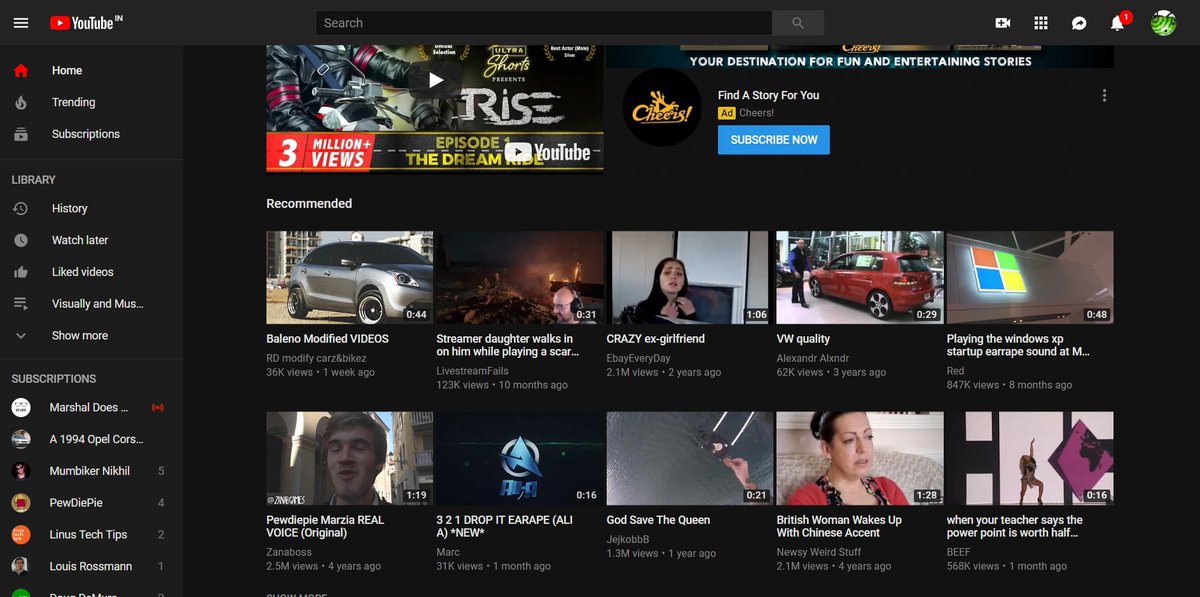Viewport: 1200px width, 597px height.
Task: Open the British Woman Chinese Accent thumbnail
Action: tap(860, 459)
